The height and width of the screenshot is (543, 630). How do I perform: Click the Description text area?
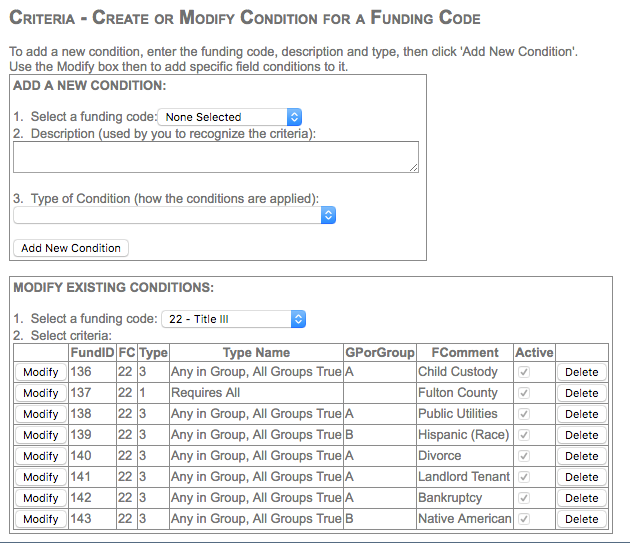tap(215, 157)
